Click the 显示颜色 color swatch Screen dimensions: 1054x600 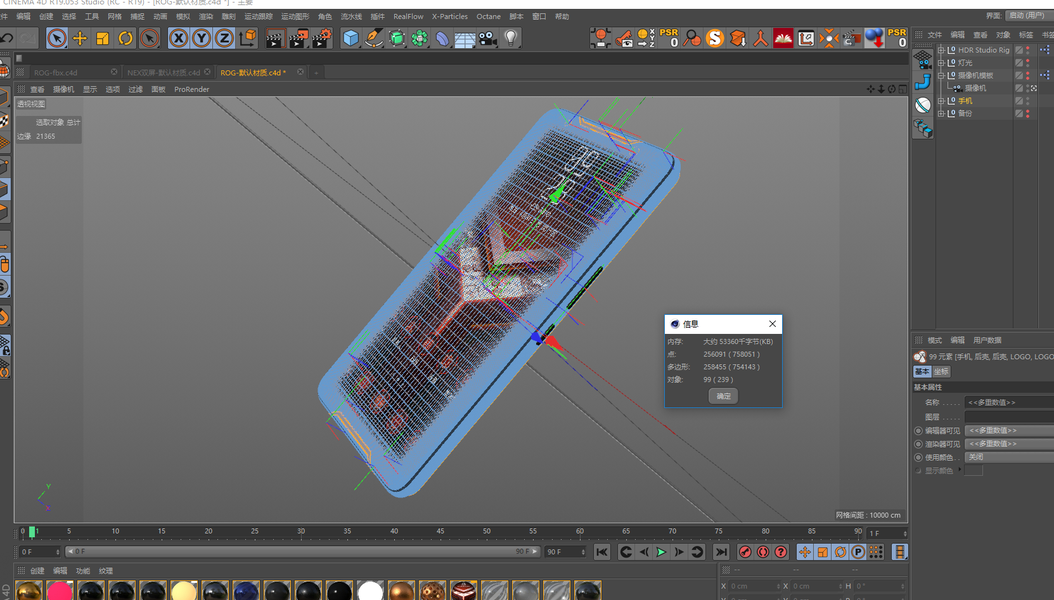tap(973, 470)
